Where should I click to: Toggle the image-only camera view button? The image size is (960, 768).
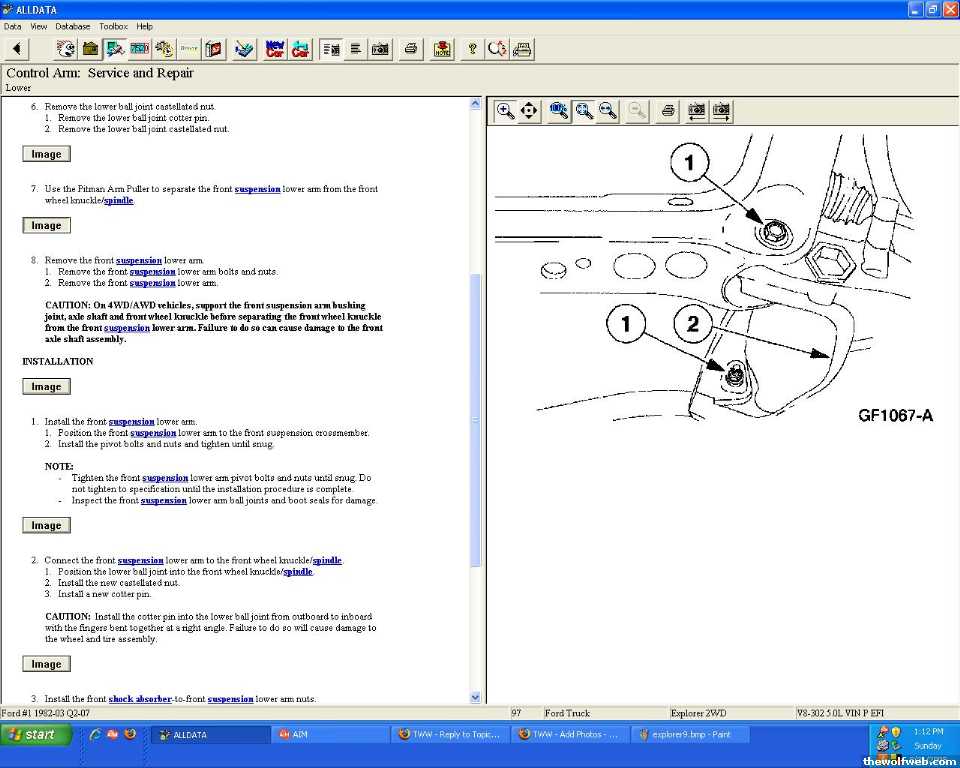[380, 48]
